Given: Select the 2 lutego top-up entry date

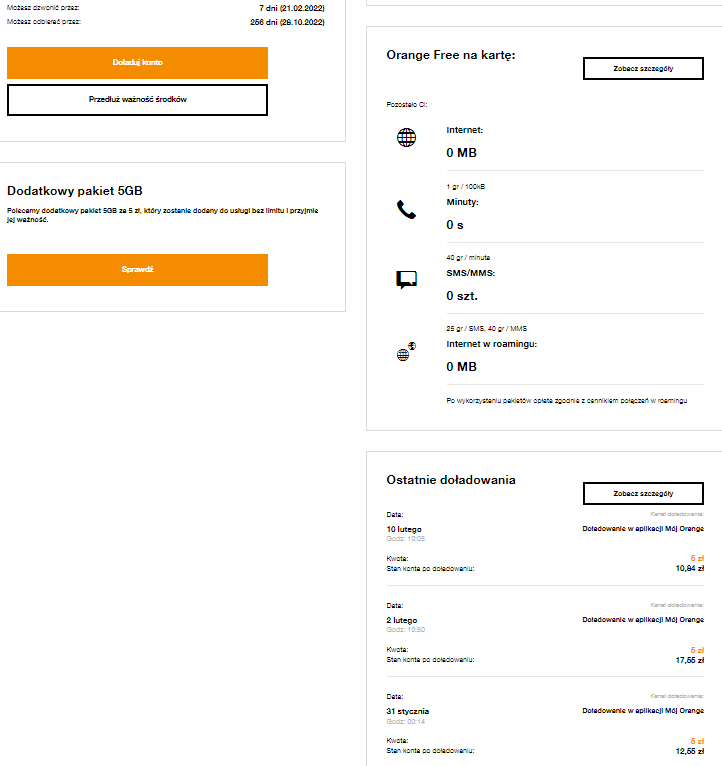Looking at the screenshot, I should (401, 620).
